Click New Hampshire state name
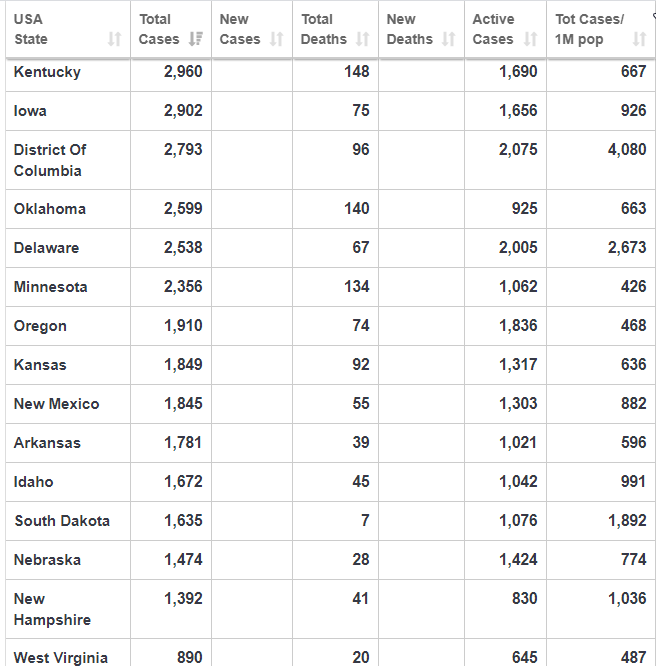 point(52,609)
